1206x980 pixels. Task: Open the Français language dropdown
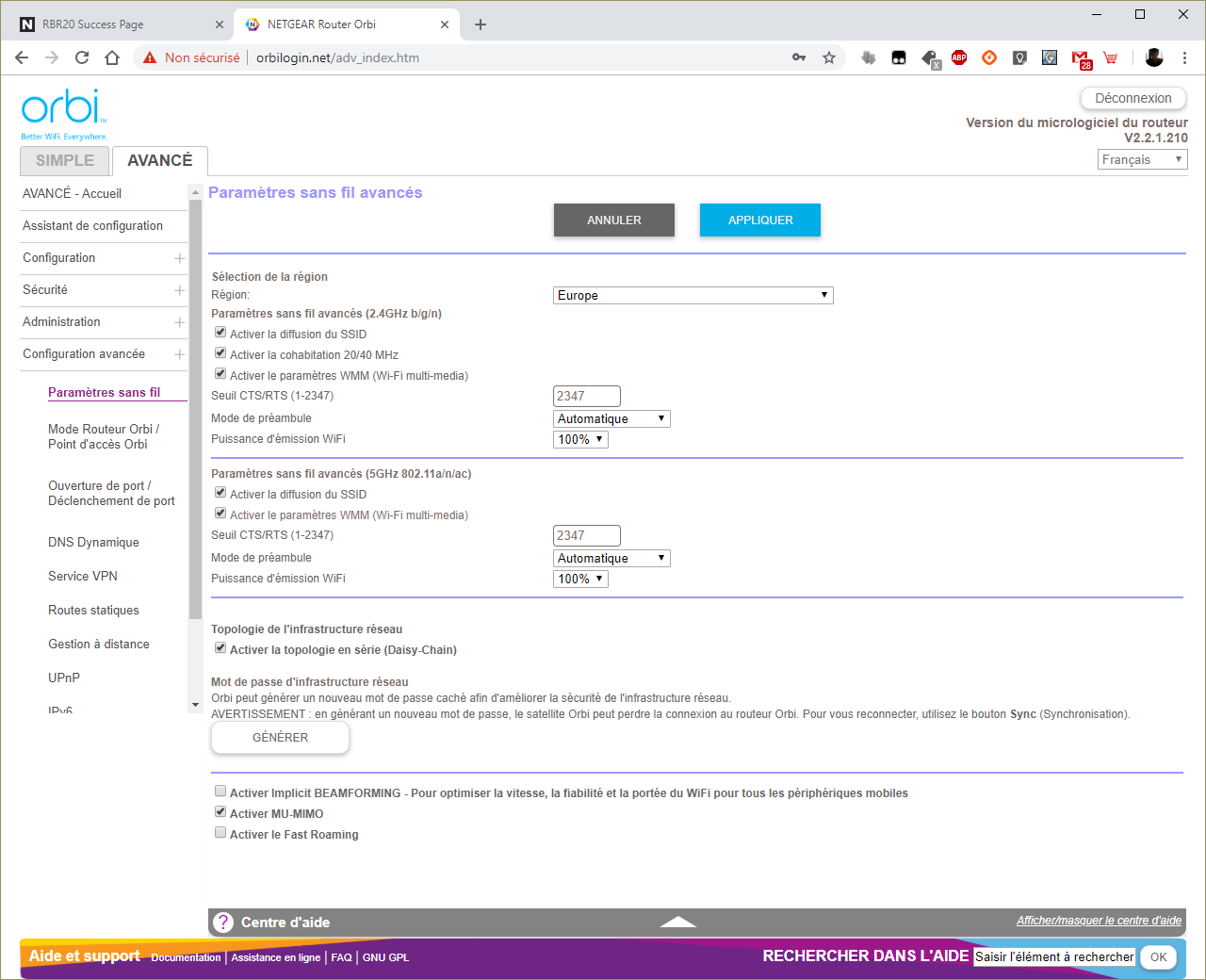[1143, 159]
